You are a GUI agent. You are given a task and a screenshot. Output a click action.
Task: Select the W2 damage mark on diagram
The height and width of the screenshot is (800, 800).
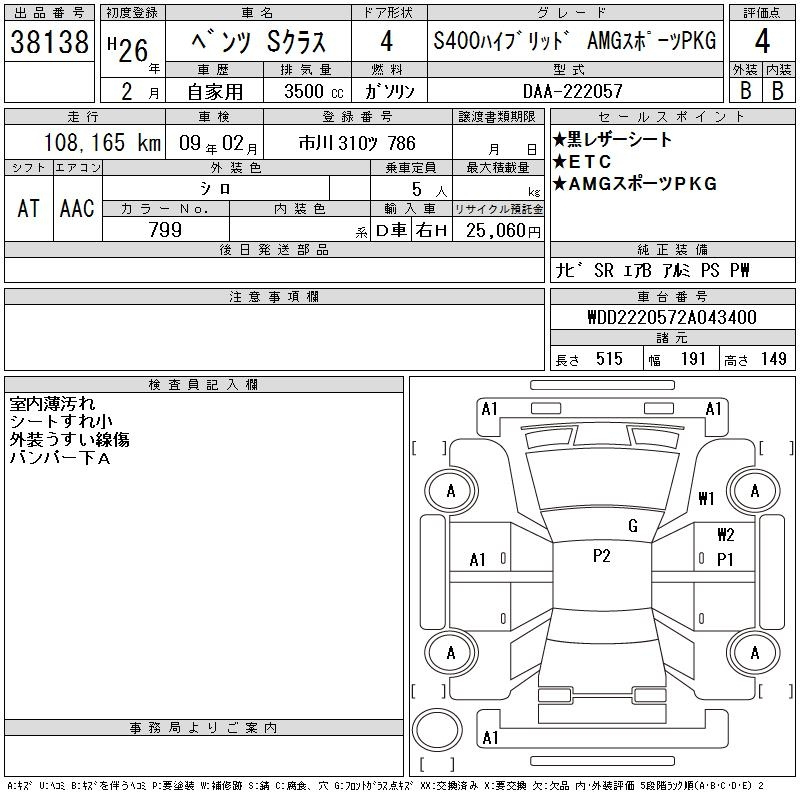click(725, 535)
